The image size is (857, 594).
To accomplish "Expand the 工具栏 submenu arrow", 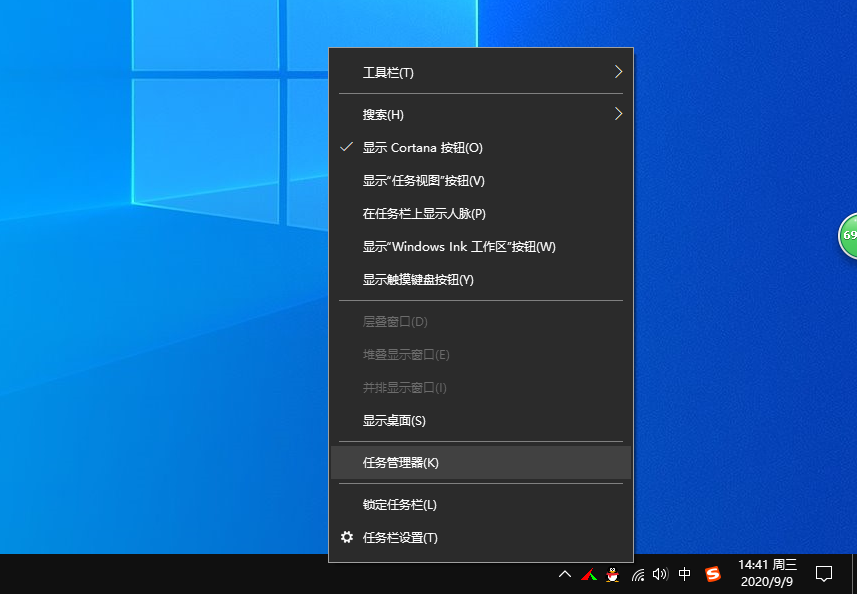I will pyautogui.click(x=618, y=72).
